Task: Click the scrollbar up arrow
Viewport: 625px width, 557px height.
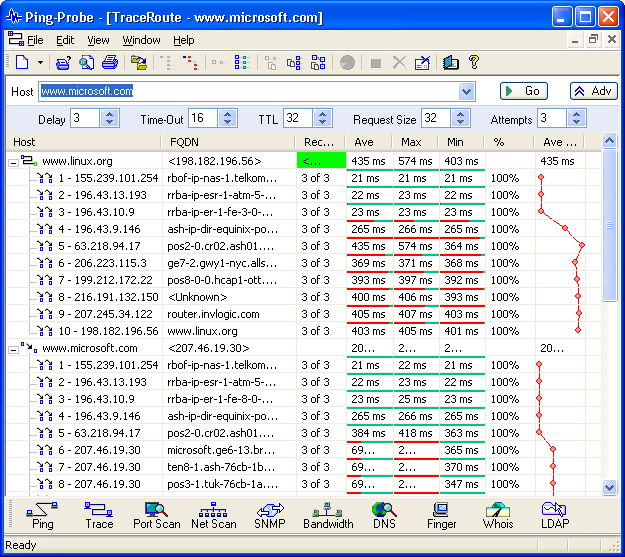Action: point(609,140)
